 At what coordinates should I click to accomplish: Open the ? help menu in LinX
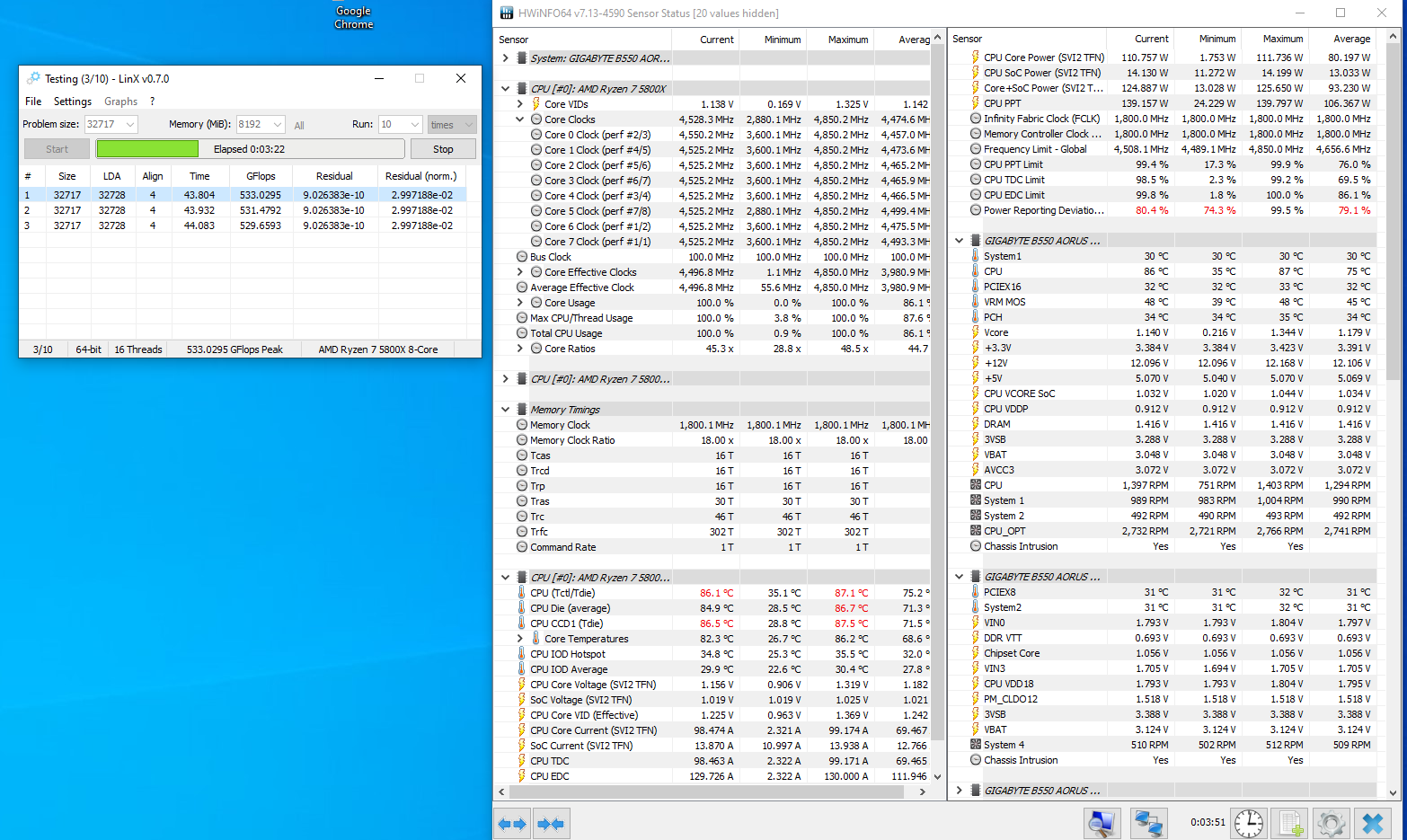pyautogui.click(x=153, y=102)
